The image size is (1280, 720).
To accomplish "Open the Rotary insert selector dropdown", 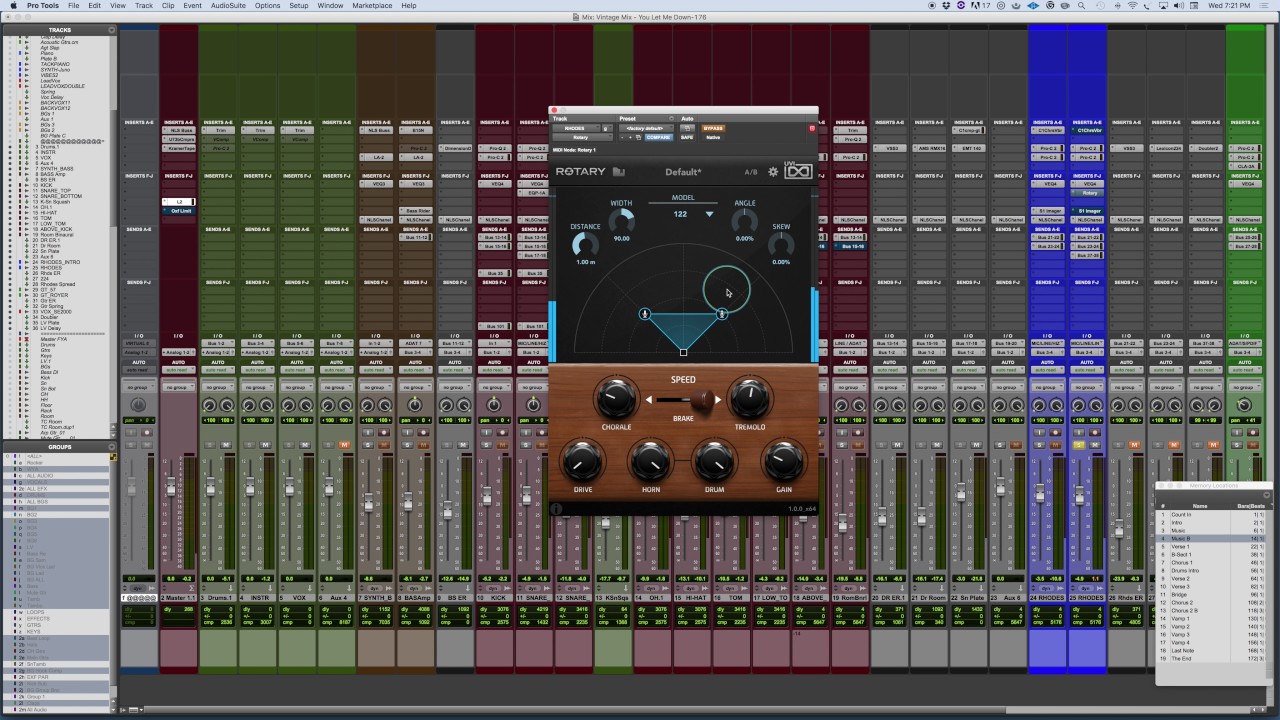I will 581,137.
